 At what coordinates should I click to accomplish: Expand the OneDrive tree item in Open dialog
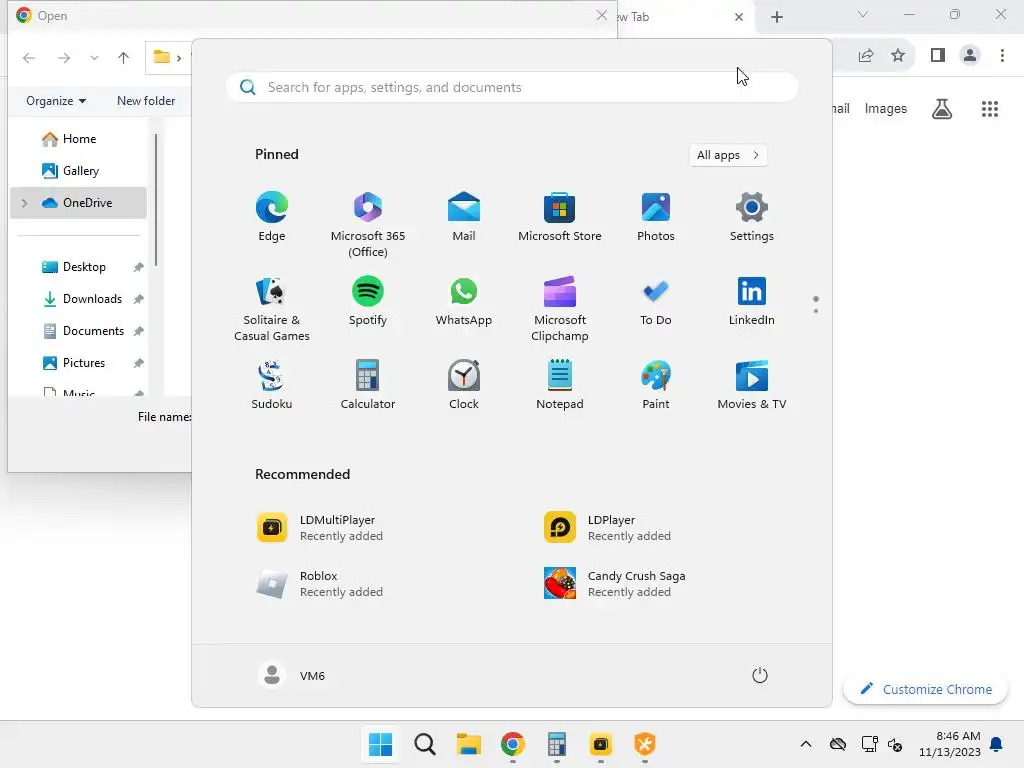(x=25, y=203)
